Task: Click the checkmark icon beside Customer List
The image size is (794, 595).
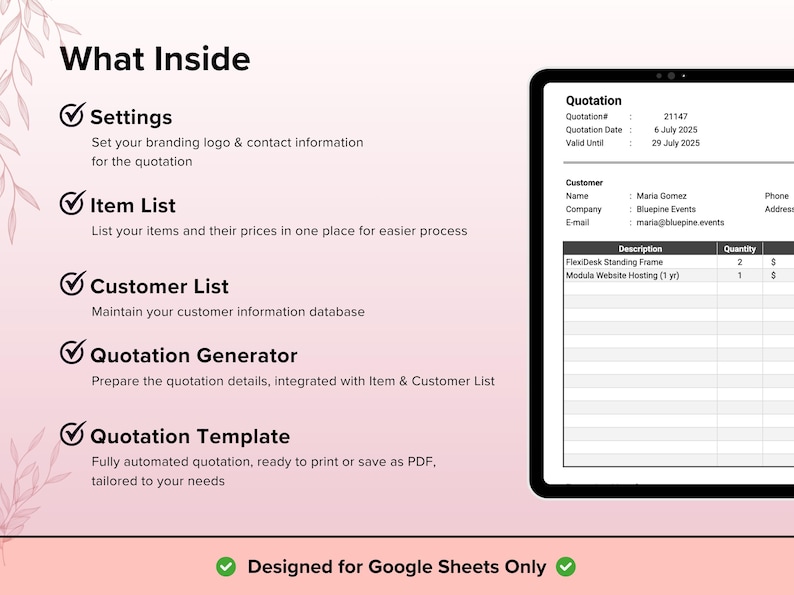Action: pos(72,283)
